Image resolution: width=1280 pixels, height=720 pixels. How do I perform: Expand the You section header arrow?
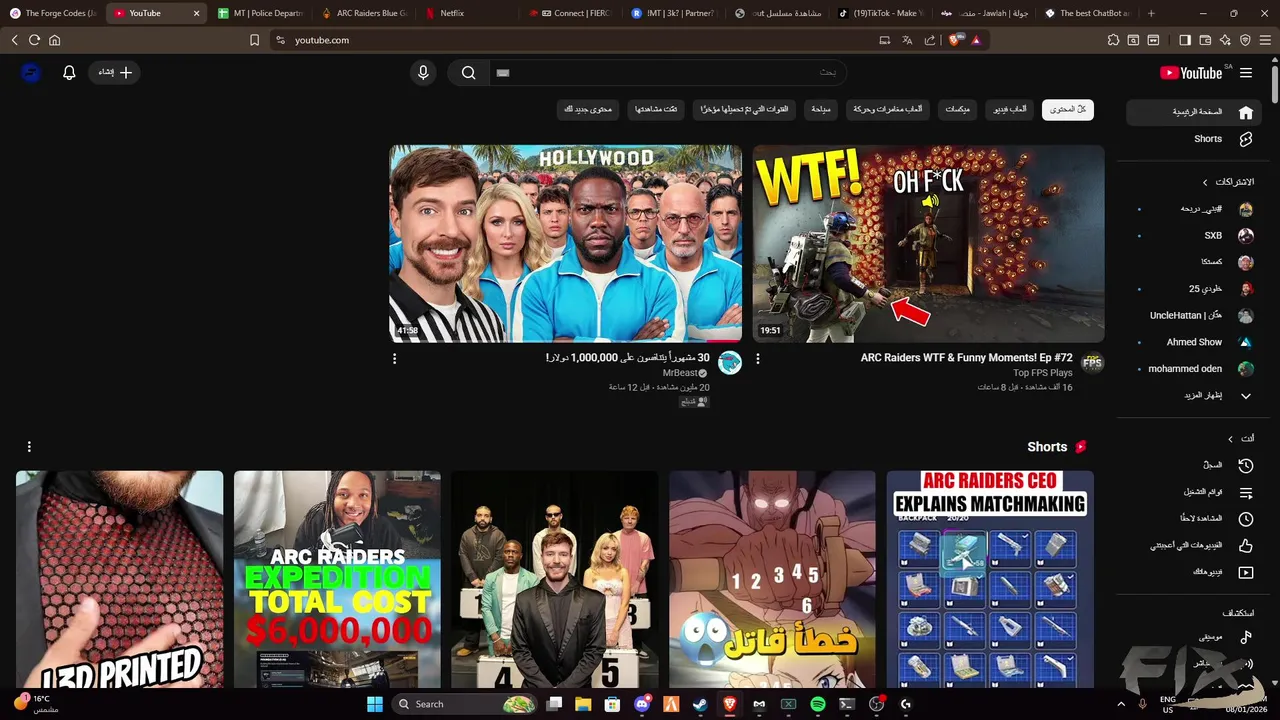[x=1230, y=438]
